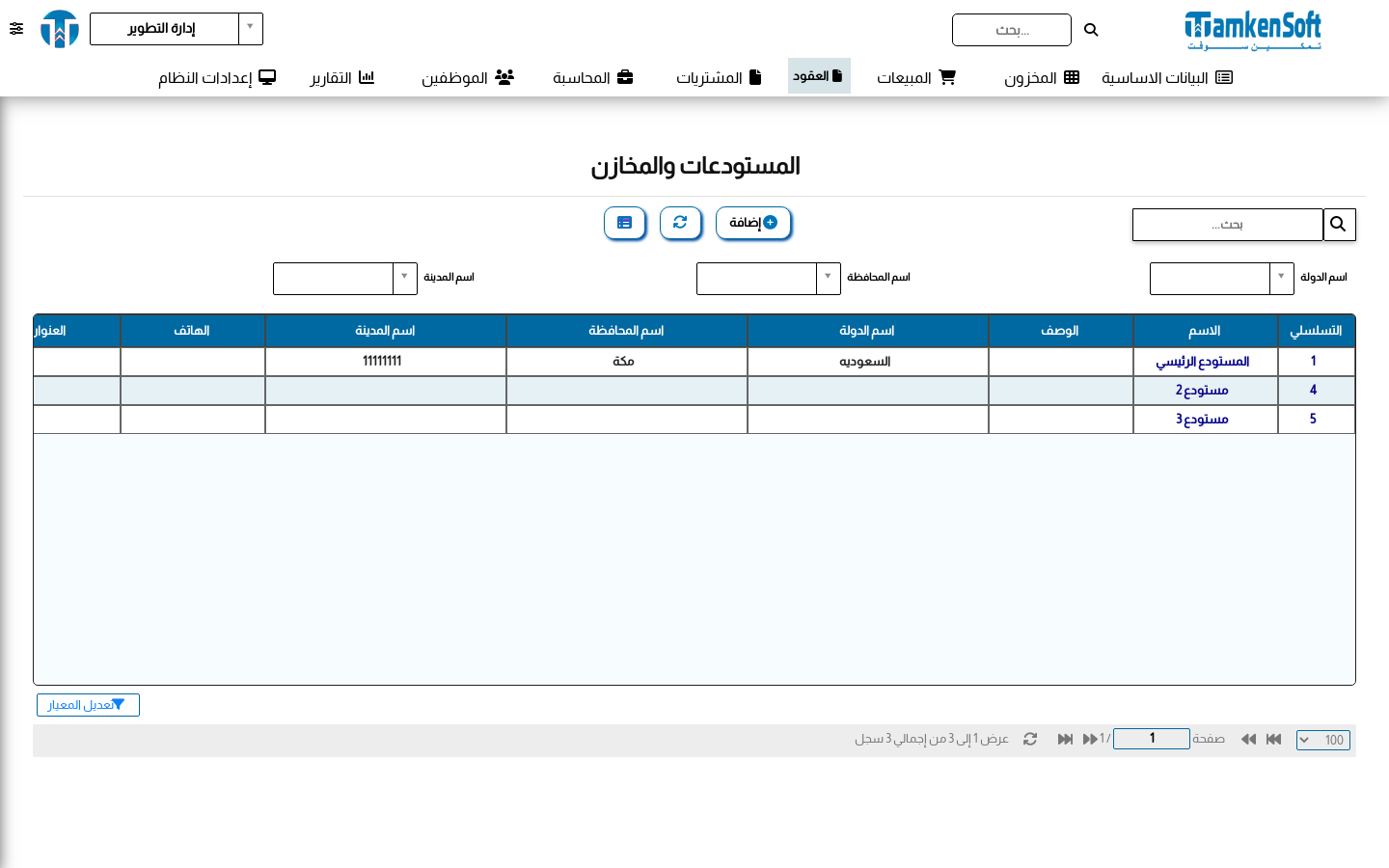1389x868 pixels.
Task: Sort by الاسم column header
Action: point(1205,331)
